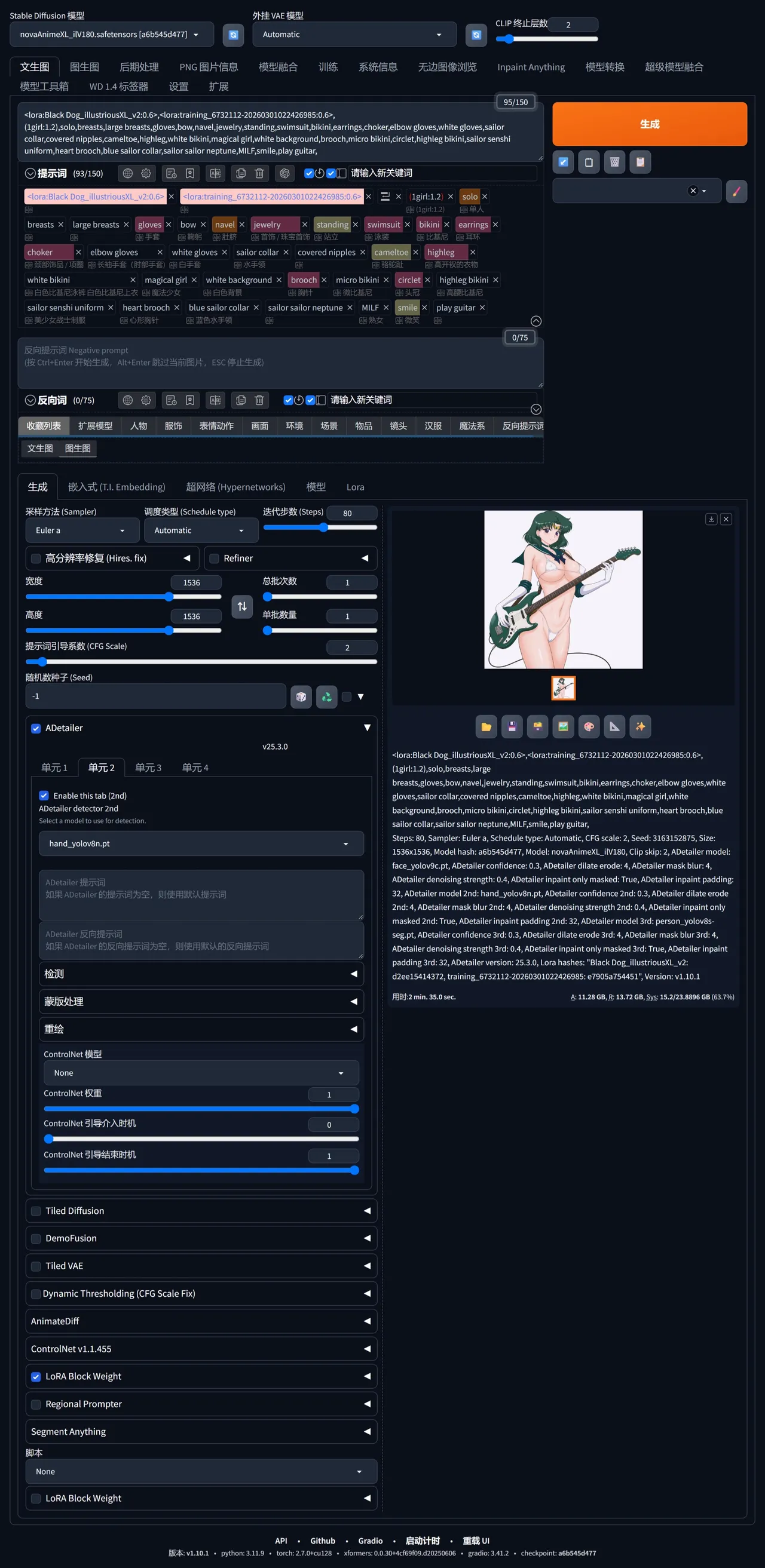Click the globe language icon in the prompt toolbar
Image resolution: width=765 pixels, height=1568 pixels.
pos(127,173)
